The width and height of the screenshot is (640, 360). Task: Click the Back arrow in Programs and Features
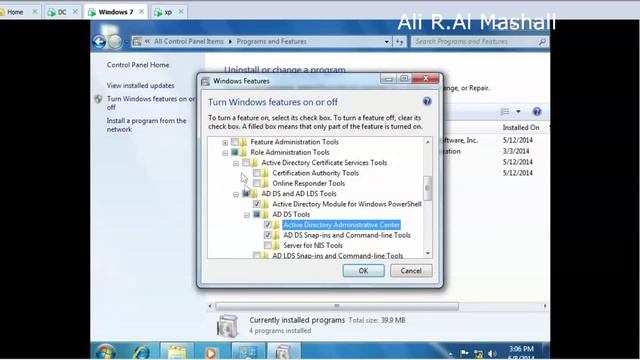pyautogui.click(x=99, y=42)
